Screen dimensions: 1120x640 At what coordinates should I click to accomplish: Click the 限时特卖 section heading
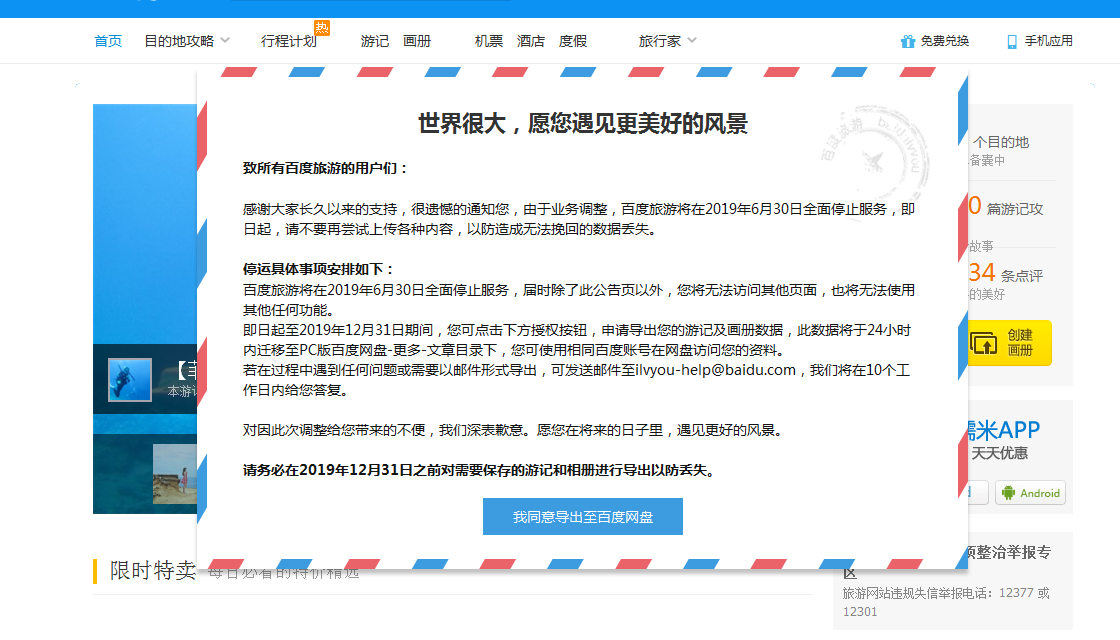[x=153, y=571]
